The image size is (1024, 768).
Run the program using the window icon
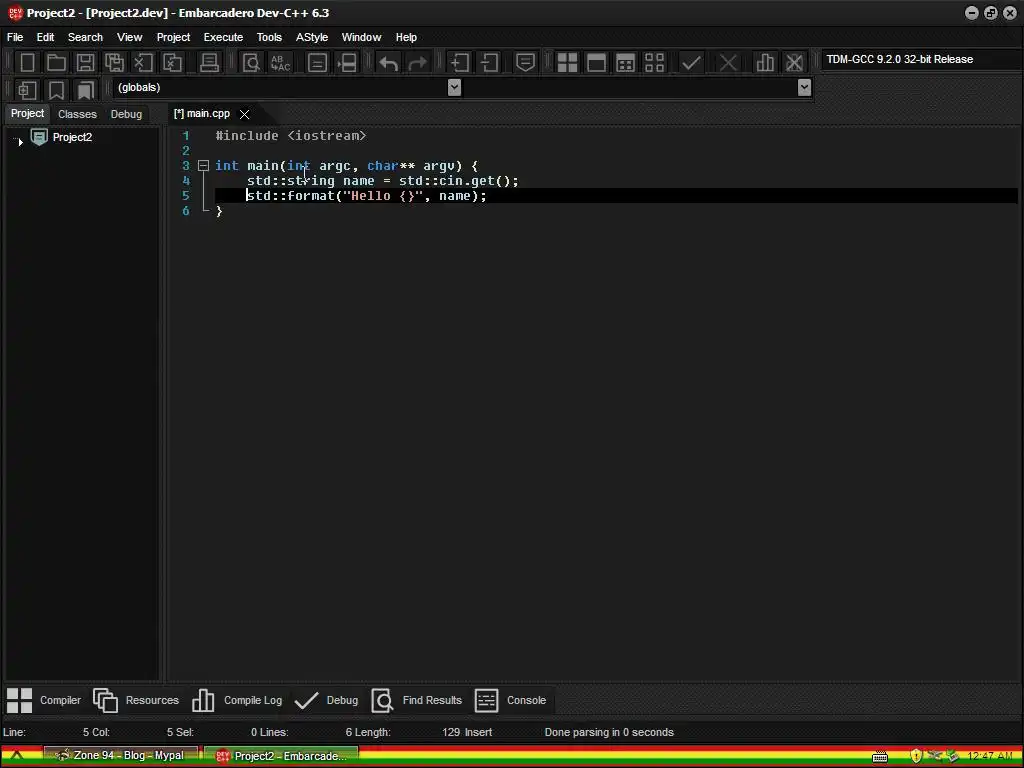[596, 63]
